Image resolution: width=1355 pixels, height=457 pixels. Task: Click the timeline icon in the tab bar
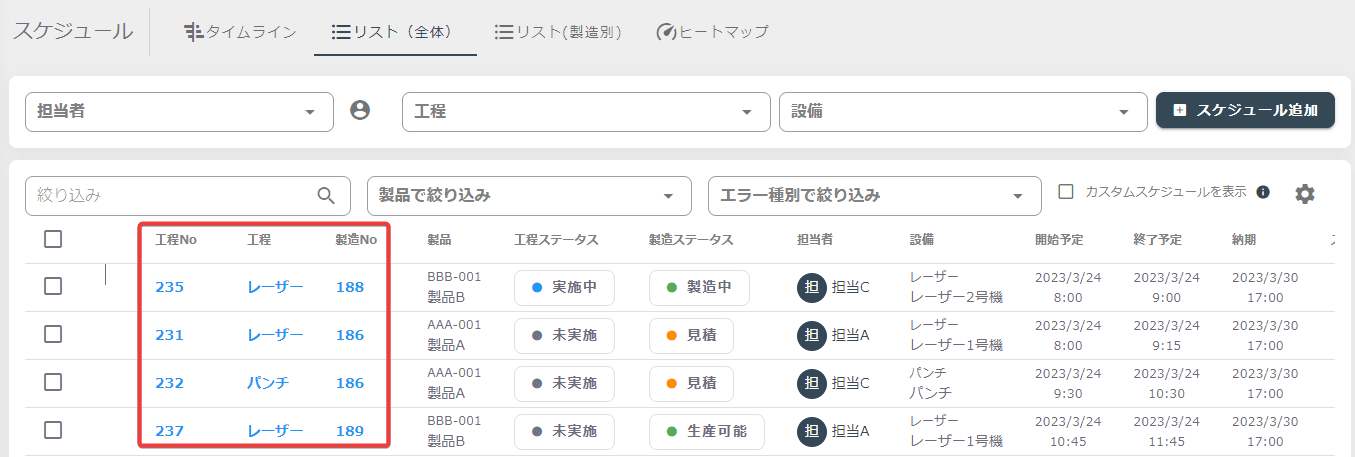coord(194,32)
